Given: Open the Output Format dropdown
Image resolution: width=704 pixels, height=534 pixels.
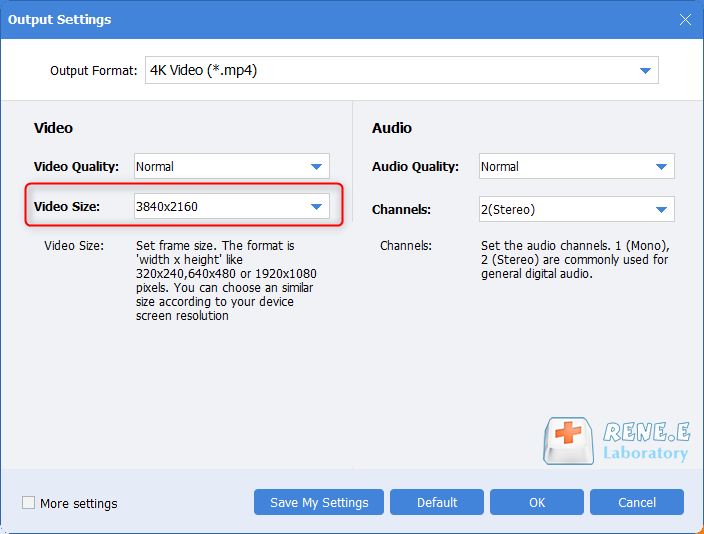Looking at the screenshot, I should pyautogui.click(x=401, y=70).
